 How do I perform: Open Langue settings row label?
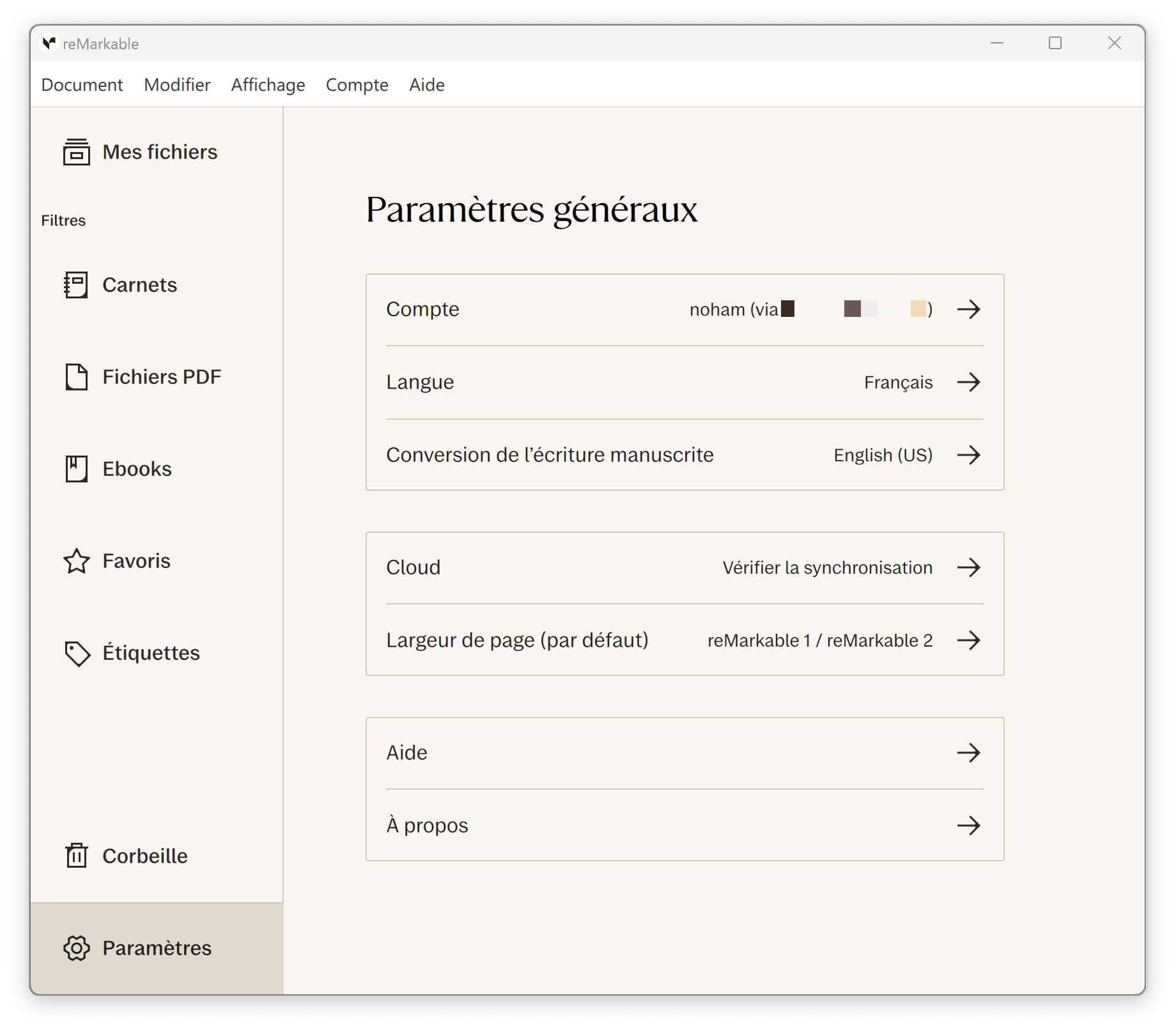click(420, 382)
